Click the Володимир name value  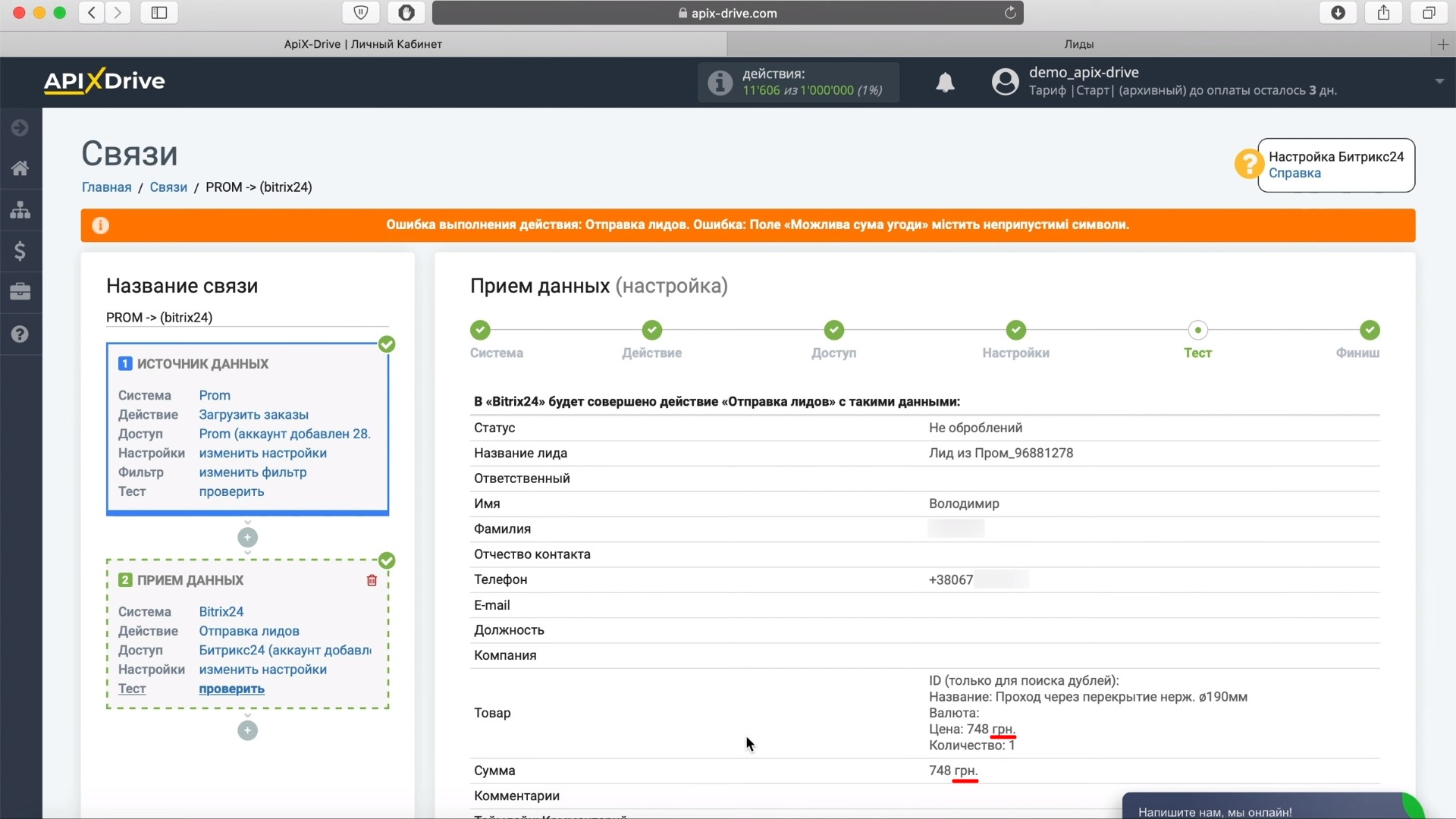964,504
